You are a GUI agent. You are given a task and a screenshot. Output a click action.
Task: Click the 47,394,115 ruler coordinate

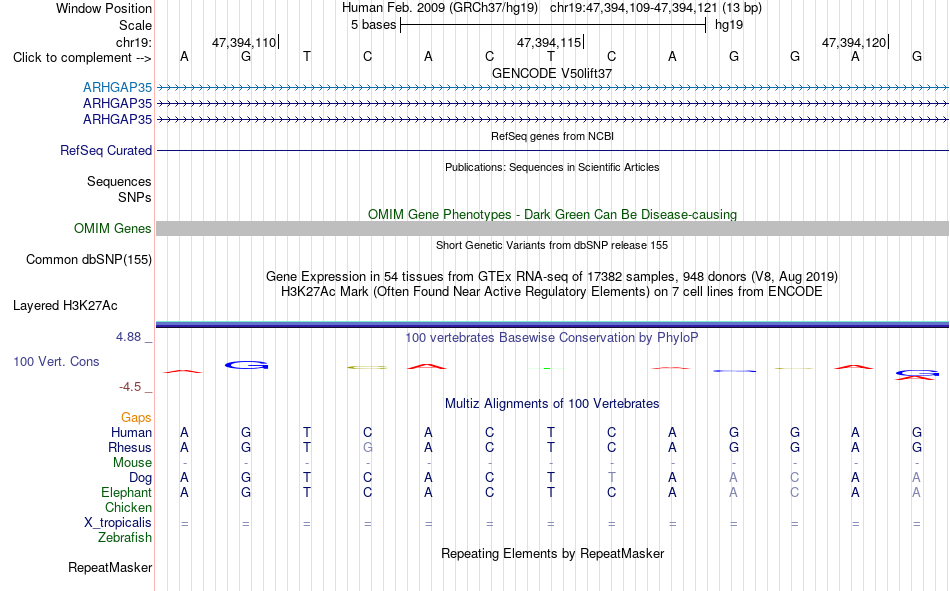(549, 42)
